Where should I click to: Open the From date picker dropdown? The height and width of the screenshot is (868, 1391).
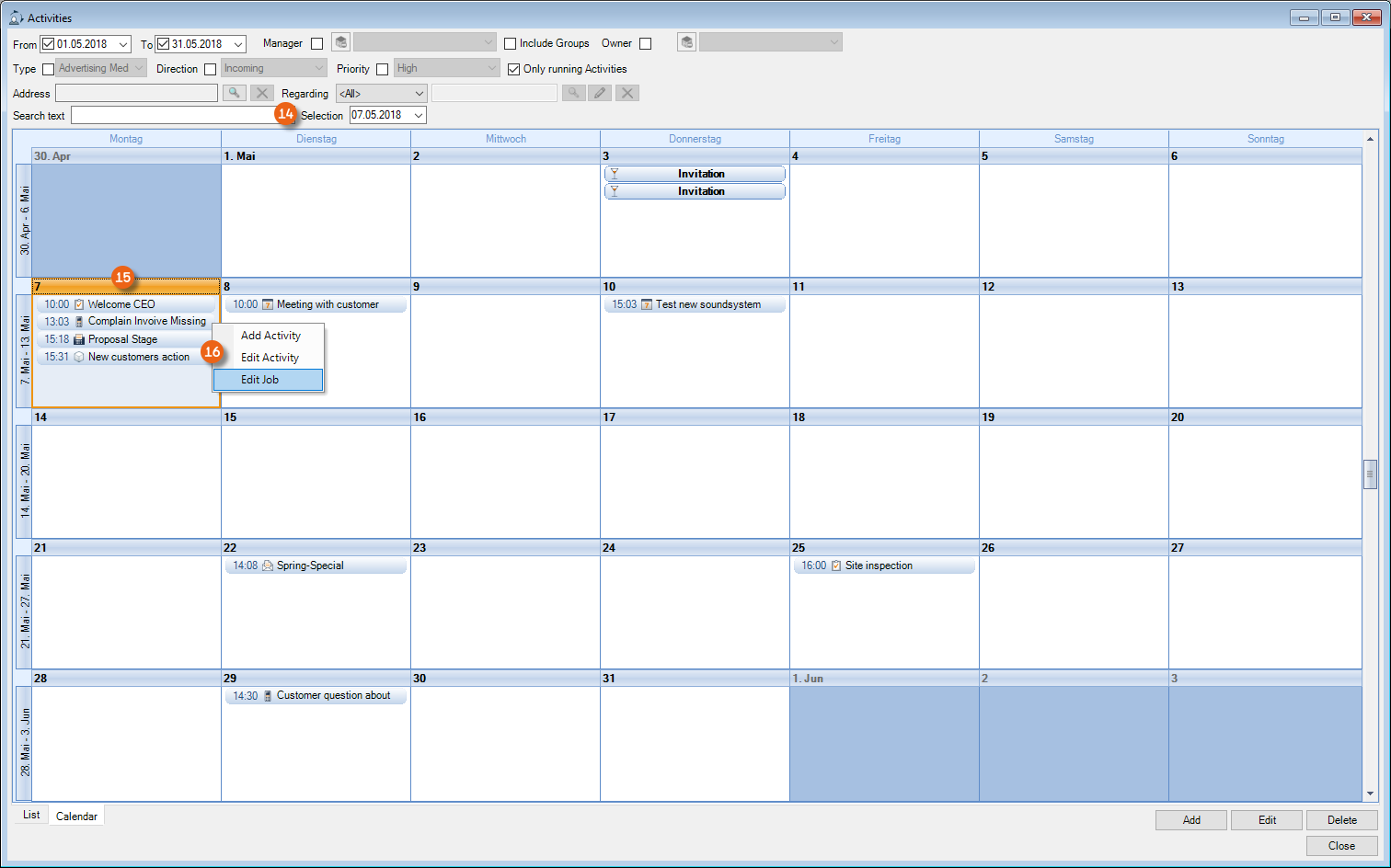click(123, 44)
